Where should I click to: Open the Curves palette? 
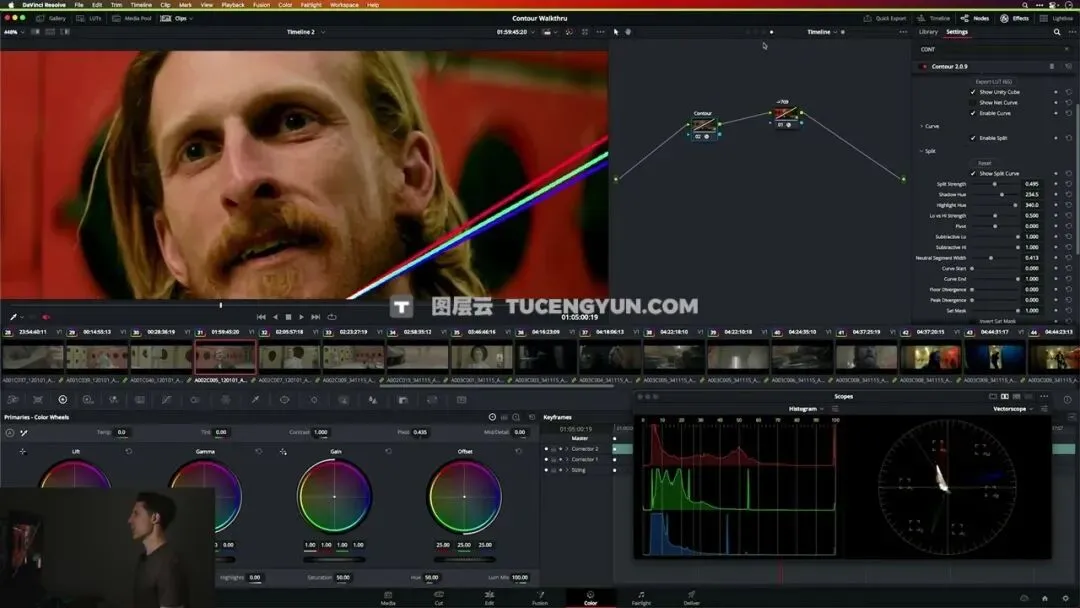(167, 399)
